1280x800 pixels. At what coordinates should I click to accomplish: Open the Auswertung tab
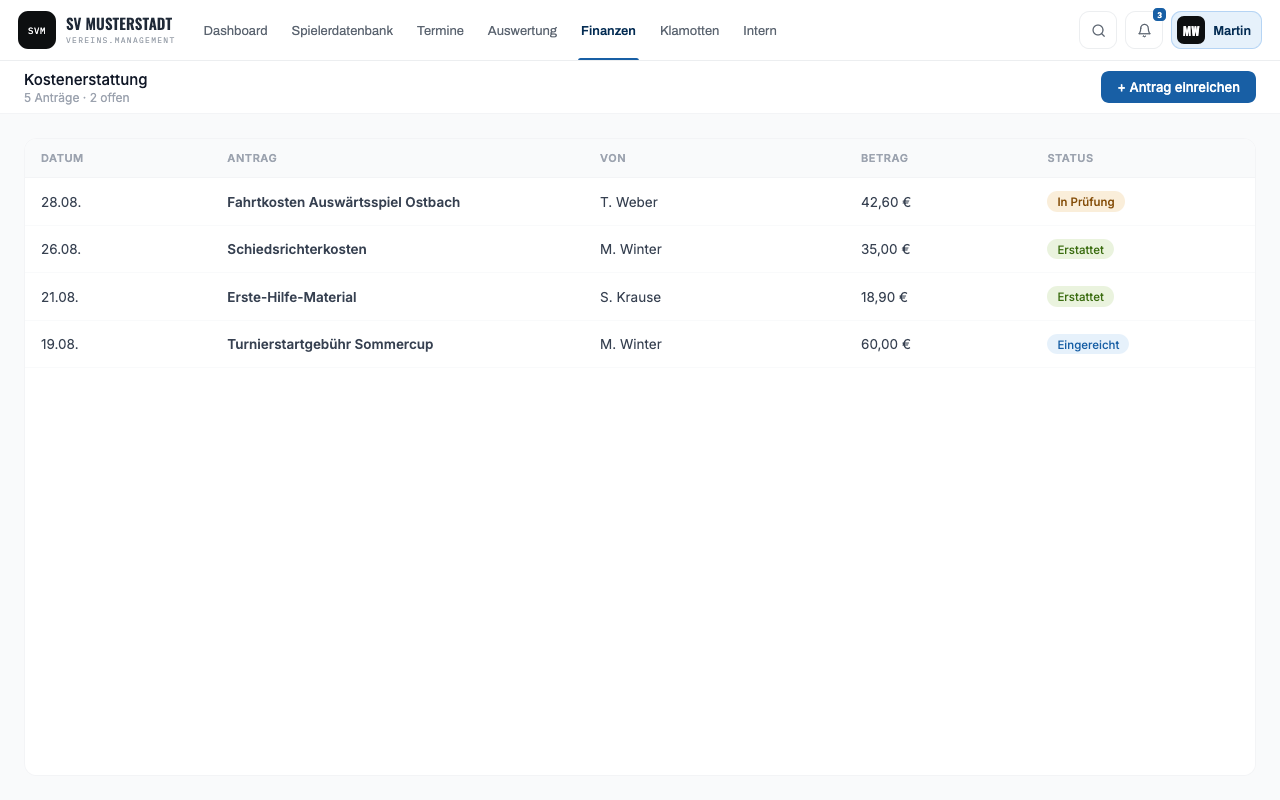click(x=522, y=31)
